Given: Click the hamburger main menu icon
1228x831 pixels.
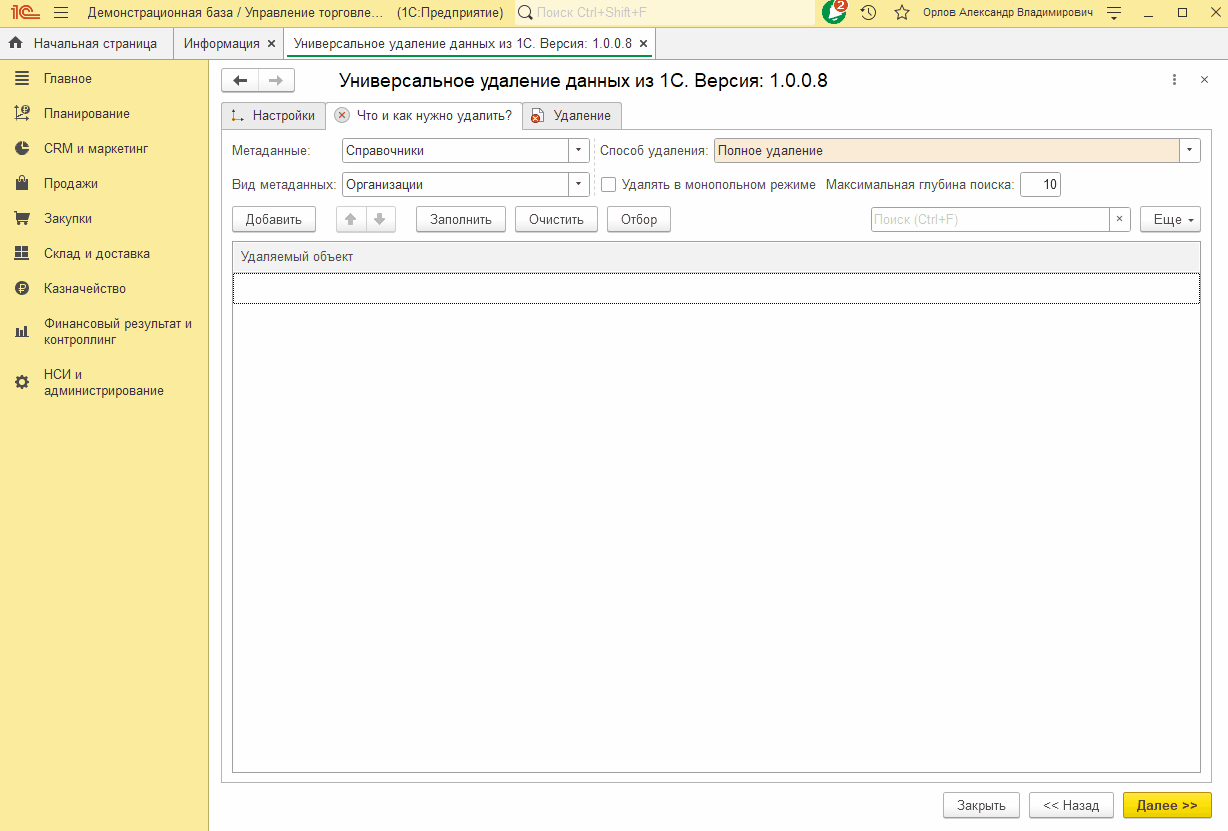Looking at the screenshot, I should 61,13.
